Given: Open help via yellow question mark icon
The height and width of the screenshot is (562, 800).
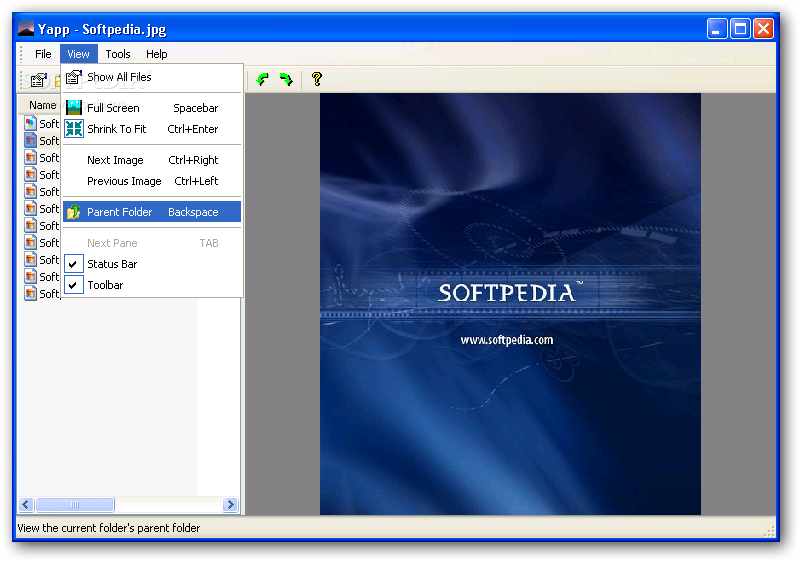Looking at the screenshot, I should 317,79.
